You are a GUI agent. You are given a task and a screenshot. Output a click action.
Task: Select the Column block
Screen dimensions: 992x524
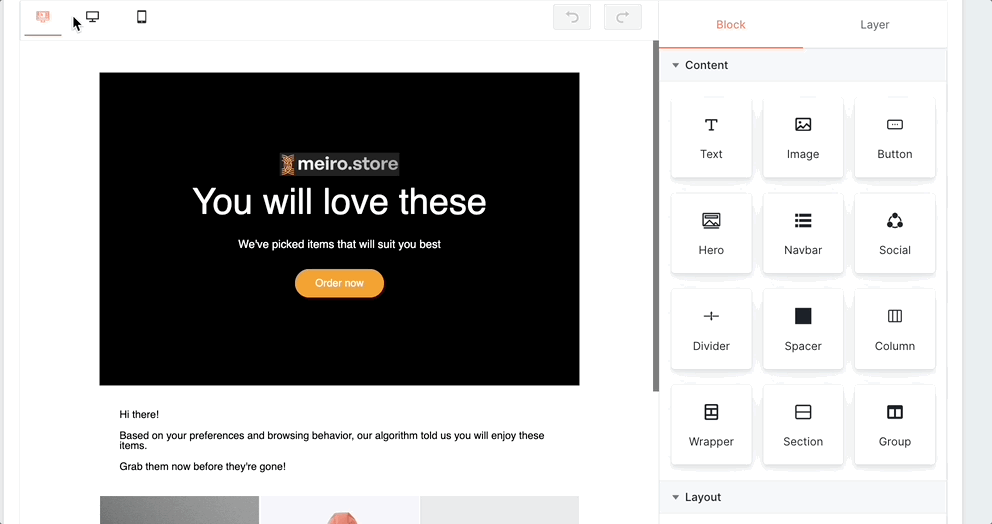(895, 329)
